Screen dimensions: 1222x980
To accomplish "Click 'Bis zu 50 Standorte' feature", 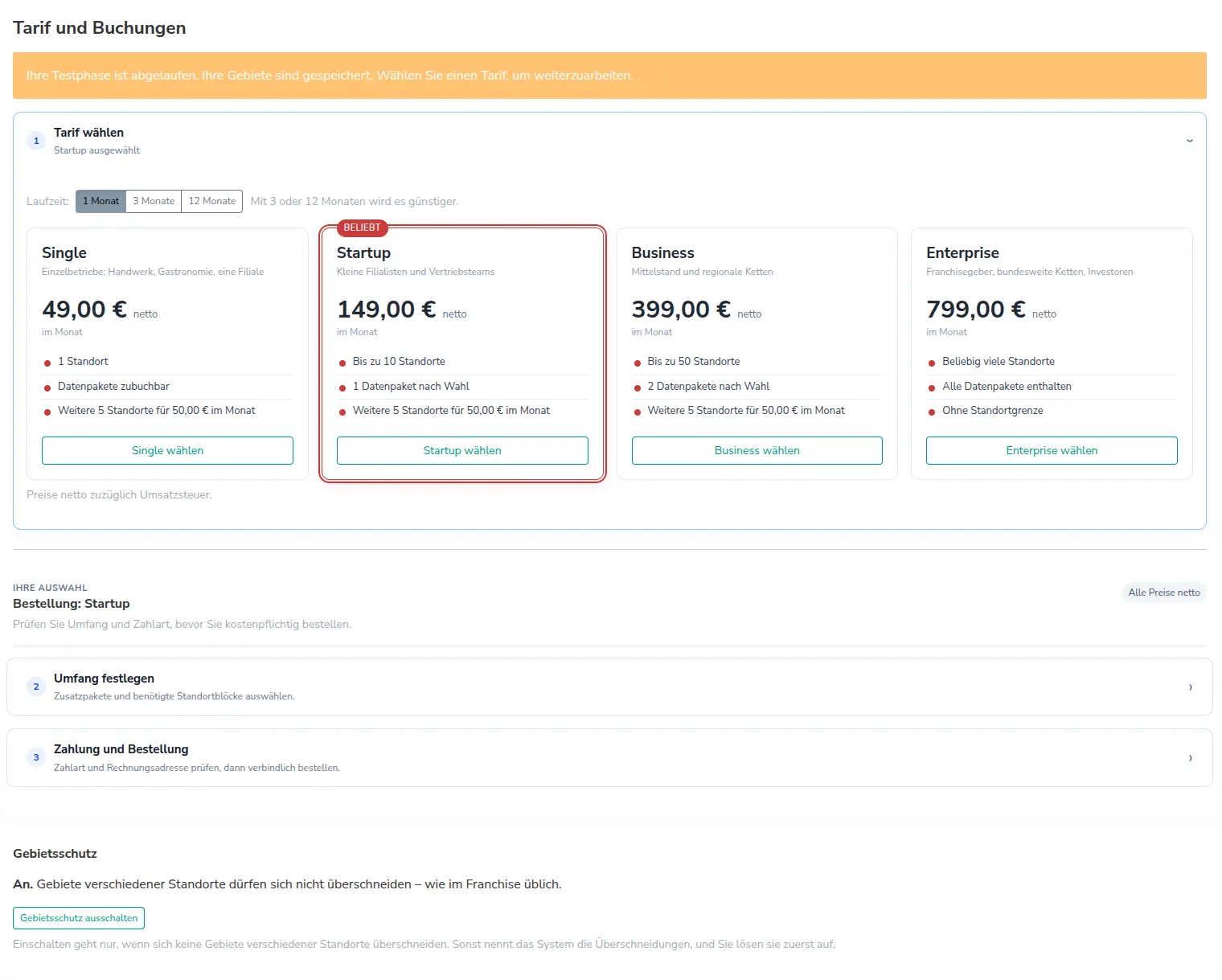I will [x=694, y=362].
